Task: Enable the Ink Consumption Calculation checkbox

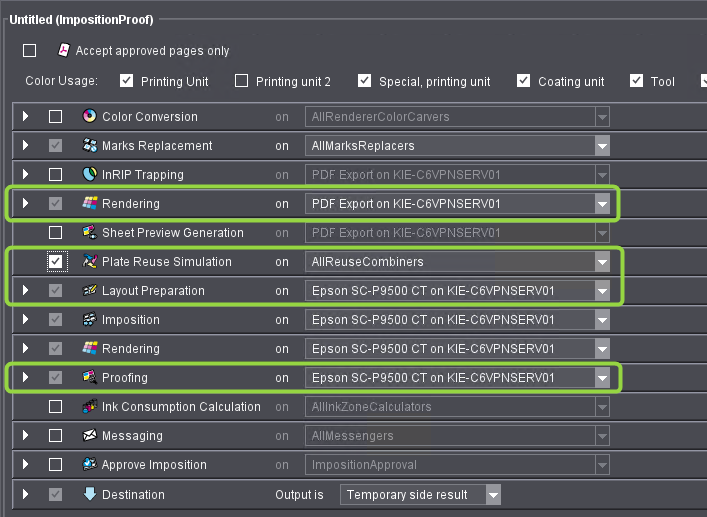Action: (x=56, y=407)
